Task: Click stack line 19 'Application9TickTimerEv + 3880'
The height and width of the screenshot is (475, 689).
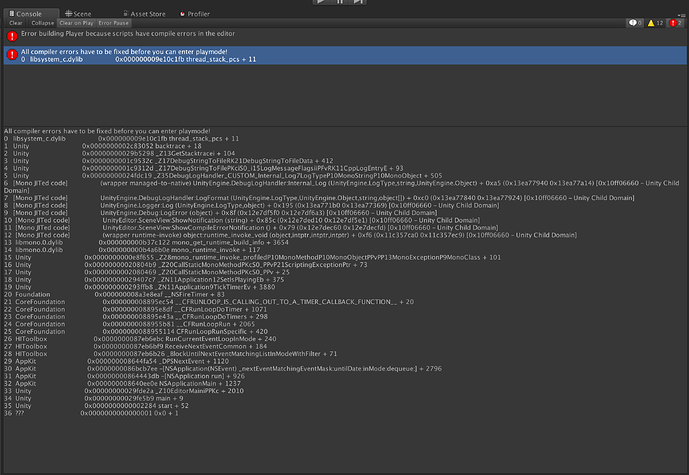Action: click(x=139, y=287)
